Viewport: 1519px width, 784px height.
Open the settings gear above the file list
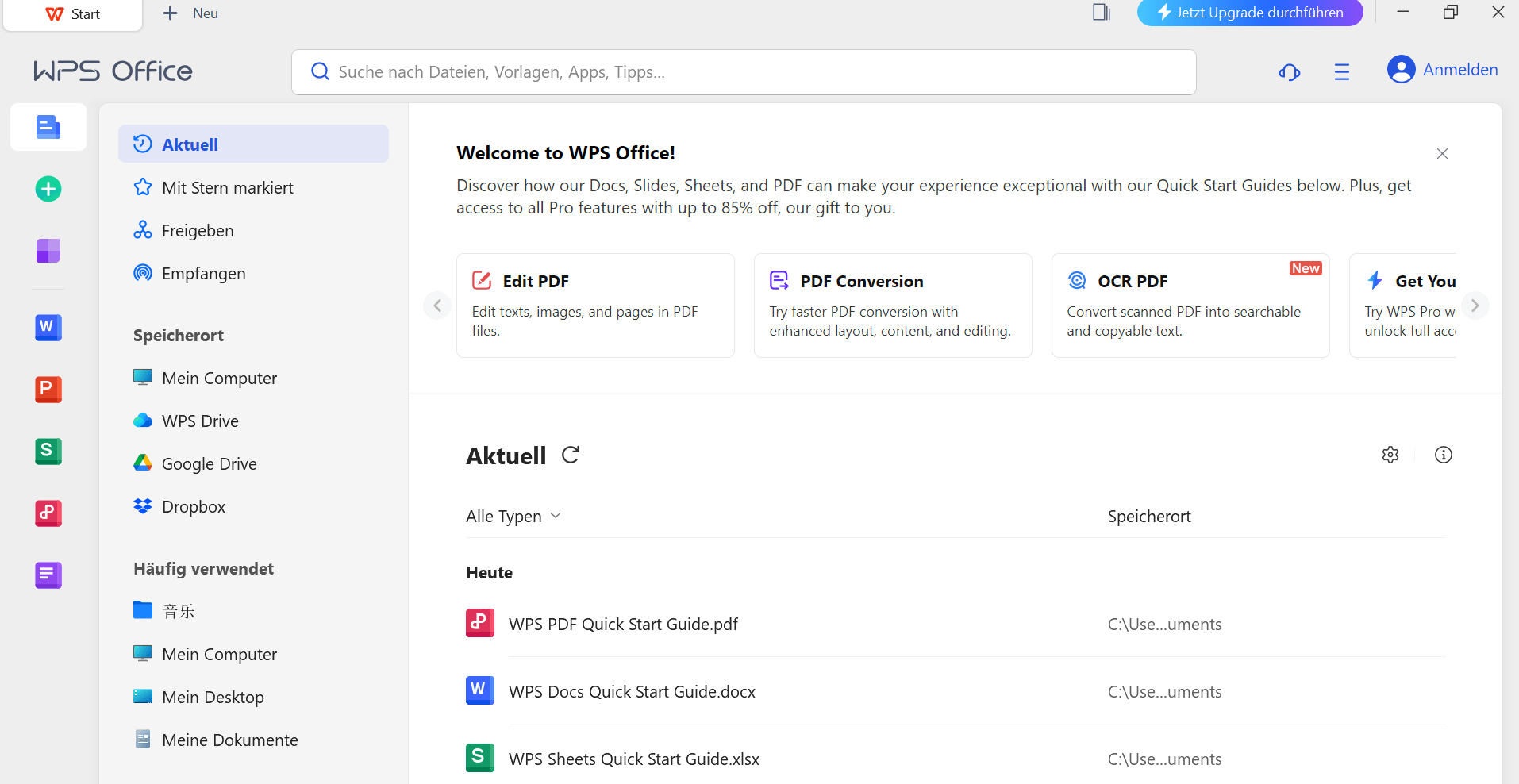[1390, 455]
